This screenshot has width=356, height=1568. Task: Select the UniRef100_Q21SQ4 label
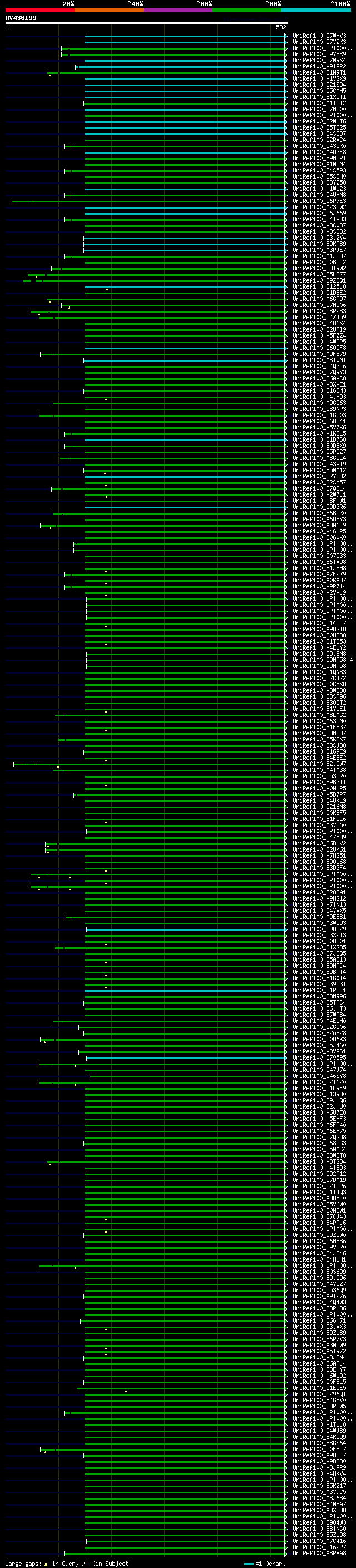tap(319, 85)
